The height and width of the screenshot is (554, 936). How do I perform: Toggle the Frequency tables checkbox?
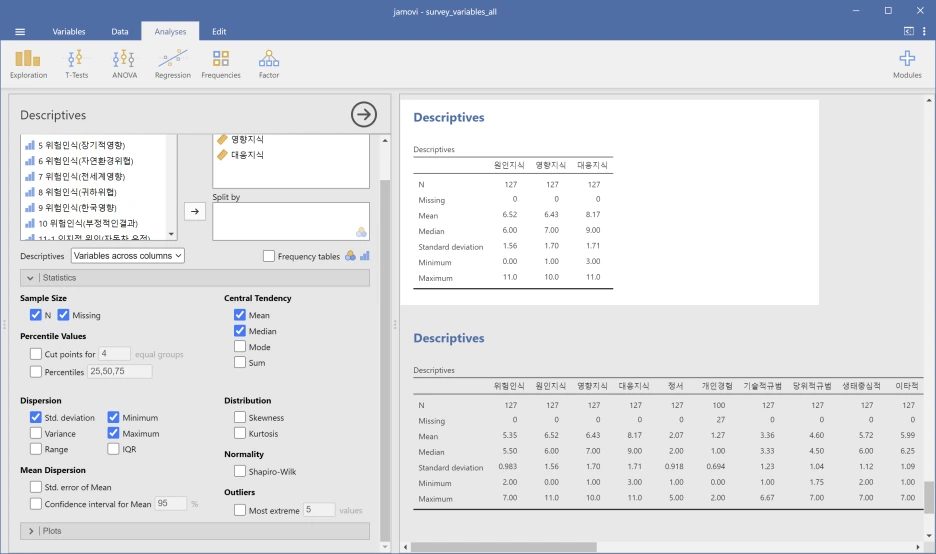click(x=269, y=256)
